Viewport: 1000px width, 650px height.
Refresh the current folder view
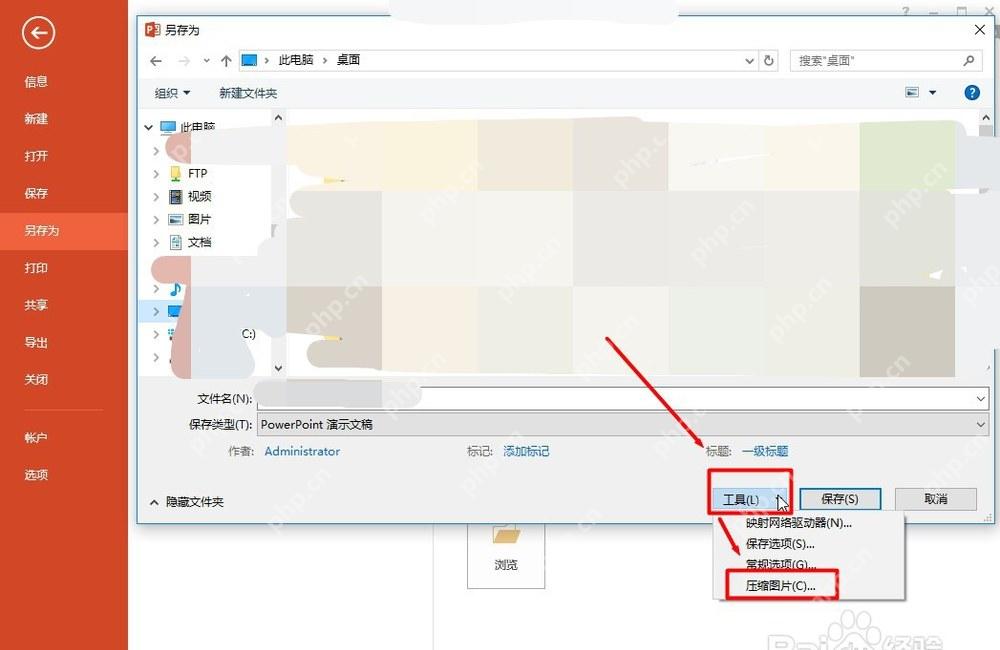pos(768,61)
